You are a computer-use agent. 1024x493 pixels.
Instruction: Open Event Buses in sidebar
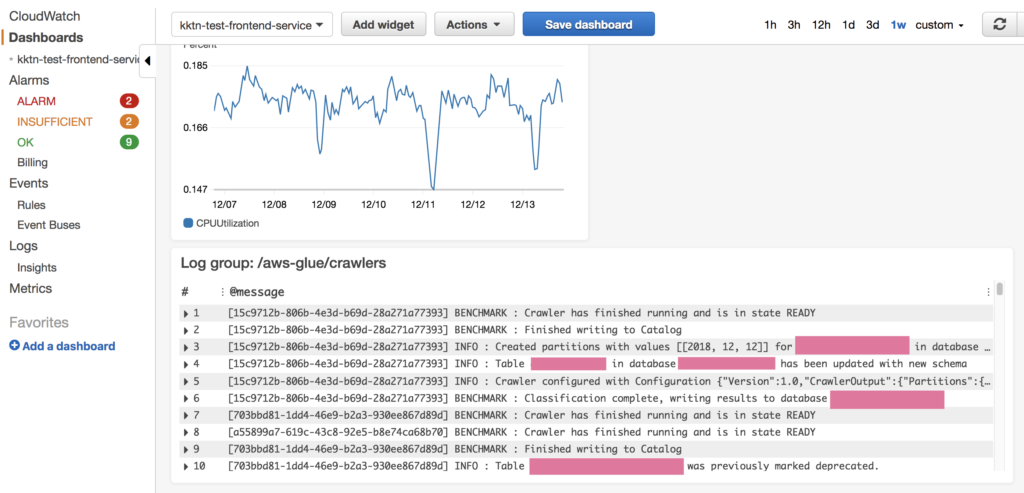(49, 225)
